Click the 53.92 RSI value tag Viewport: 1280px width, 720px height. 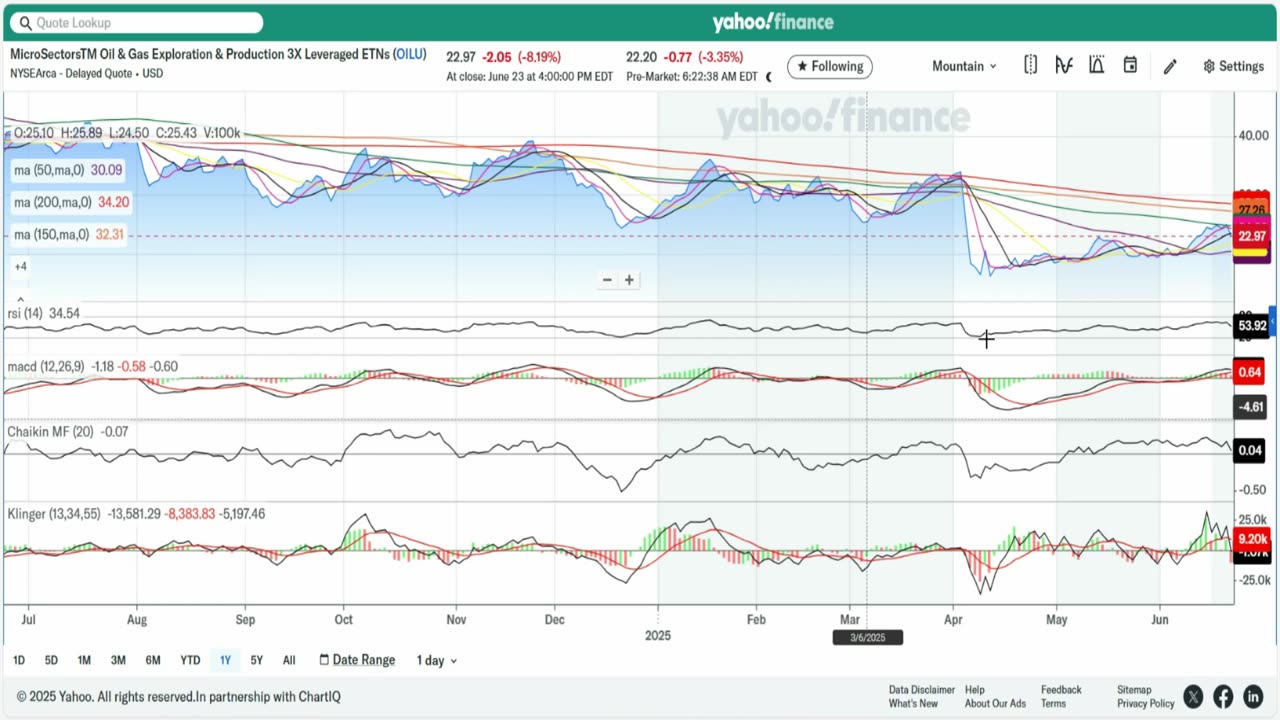1252,326
